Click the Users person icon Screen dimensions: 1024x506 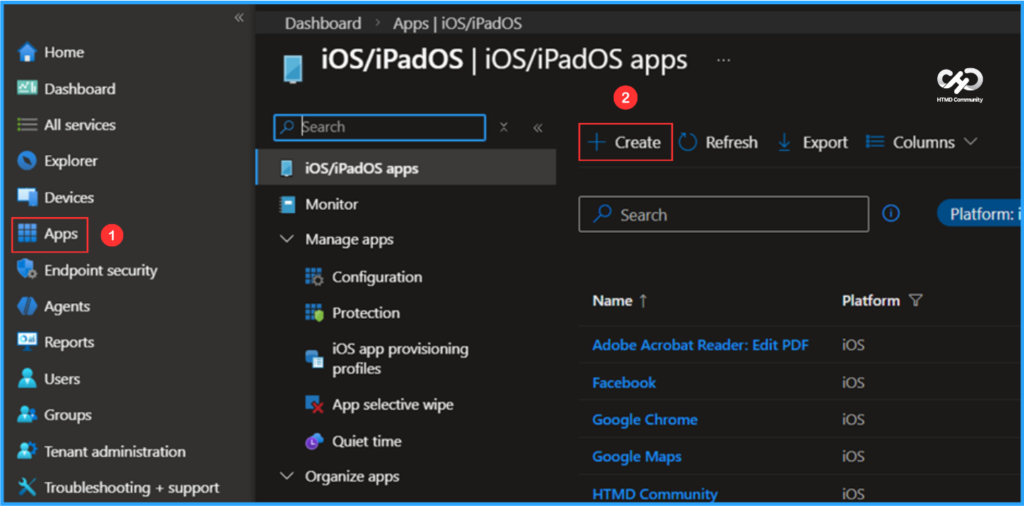point(27,379)
